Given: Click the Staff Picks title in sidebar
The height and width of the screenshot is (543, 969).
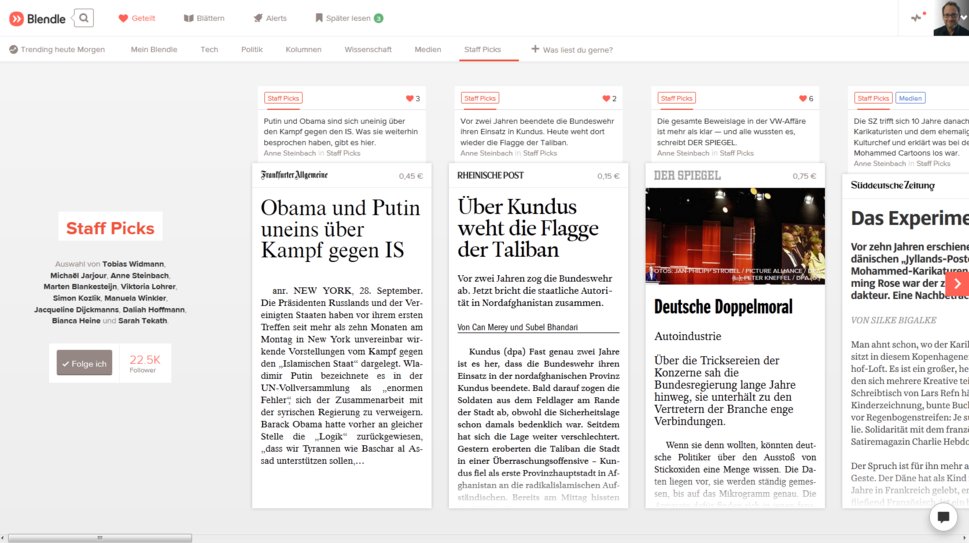Looking at the screenshot, I should point(110,228).
